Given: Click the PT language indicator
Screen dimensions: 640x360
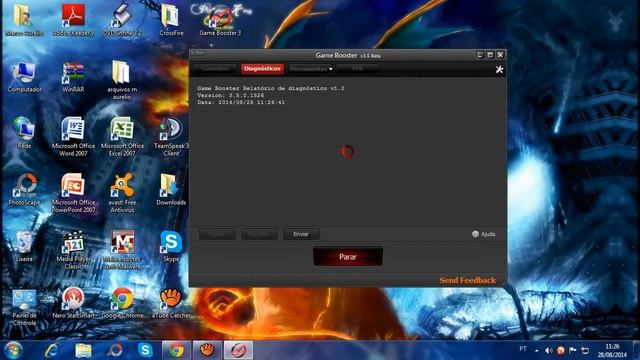Looking at the screenshot, I should 523,349.
